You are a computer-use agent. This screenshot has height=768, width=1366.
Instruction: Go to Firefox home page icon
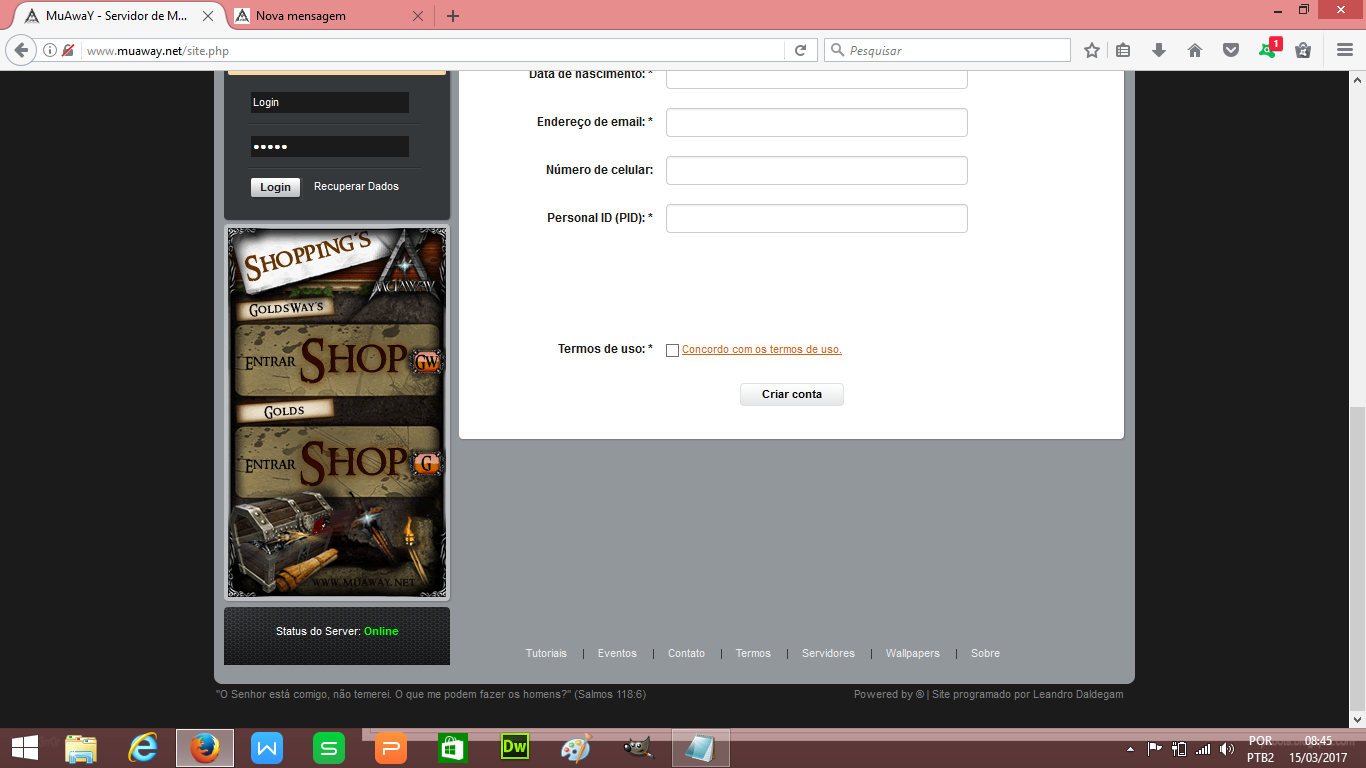(x=1195, y=50)
